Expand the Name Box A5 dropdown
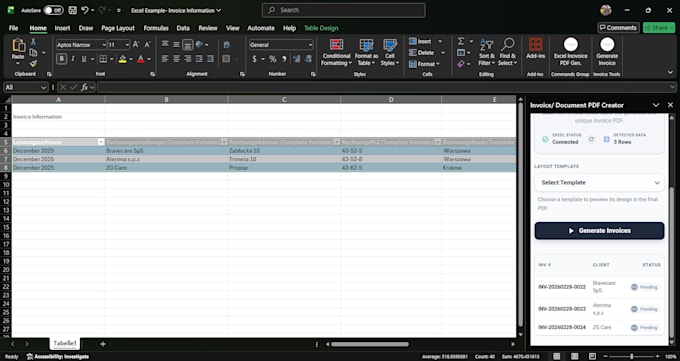The height and width of the screenshot is (361, 680). click(43, 87)
